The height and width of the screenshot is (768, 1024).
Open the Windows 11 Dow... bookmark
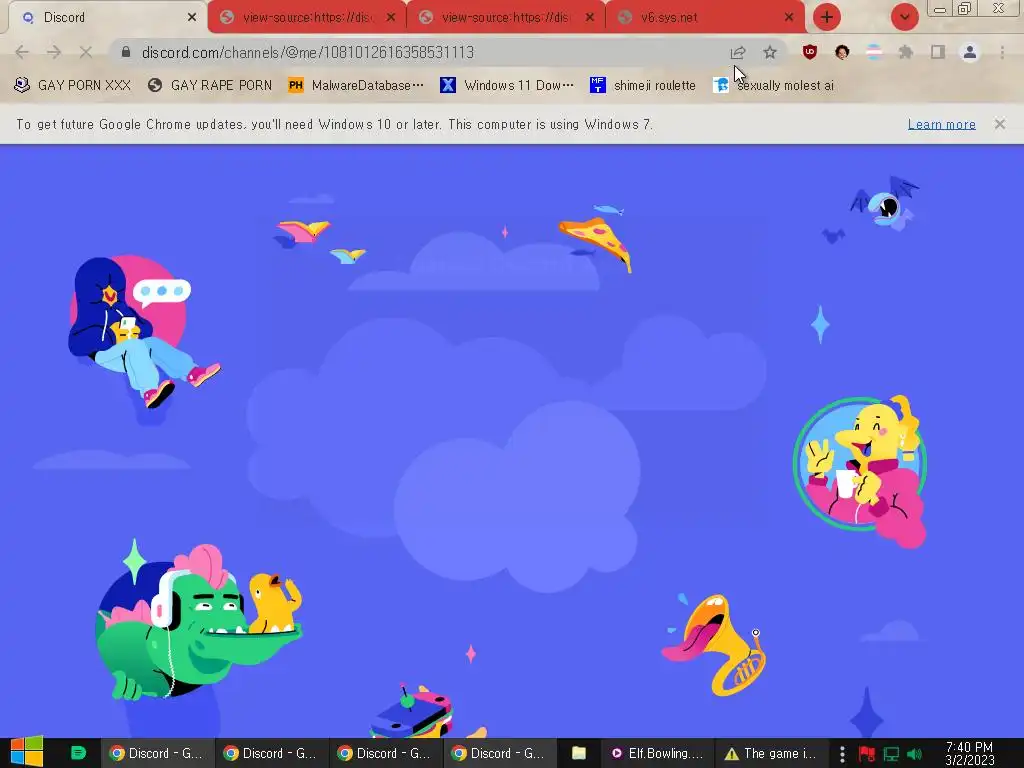[x=507, y=85]
